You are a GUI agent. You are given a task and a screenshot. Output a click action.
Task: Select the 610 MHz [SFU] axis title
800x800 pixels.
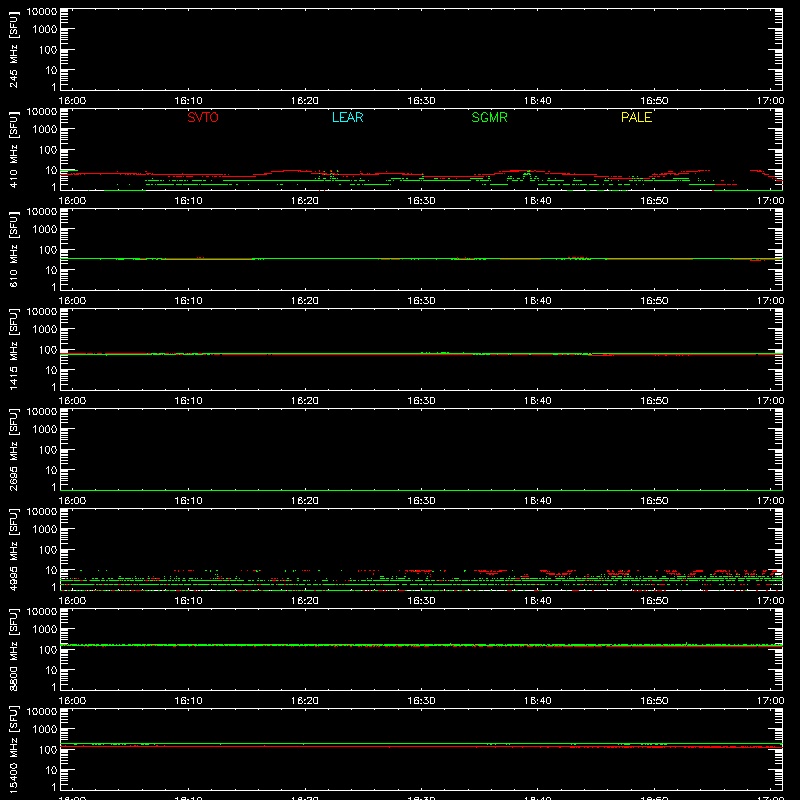[x=13, y=250]
